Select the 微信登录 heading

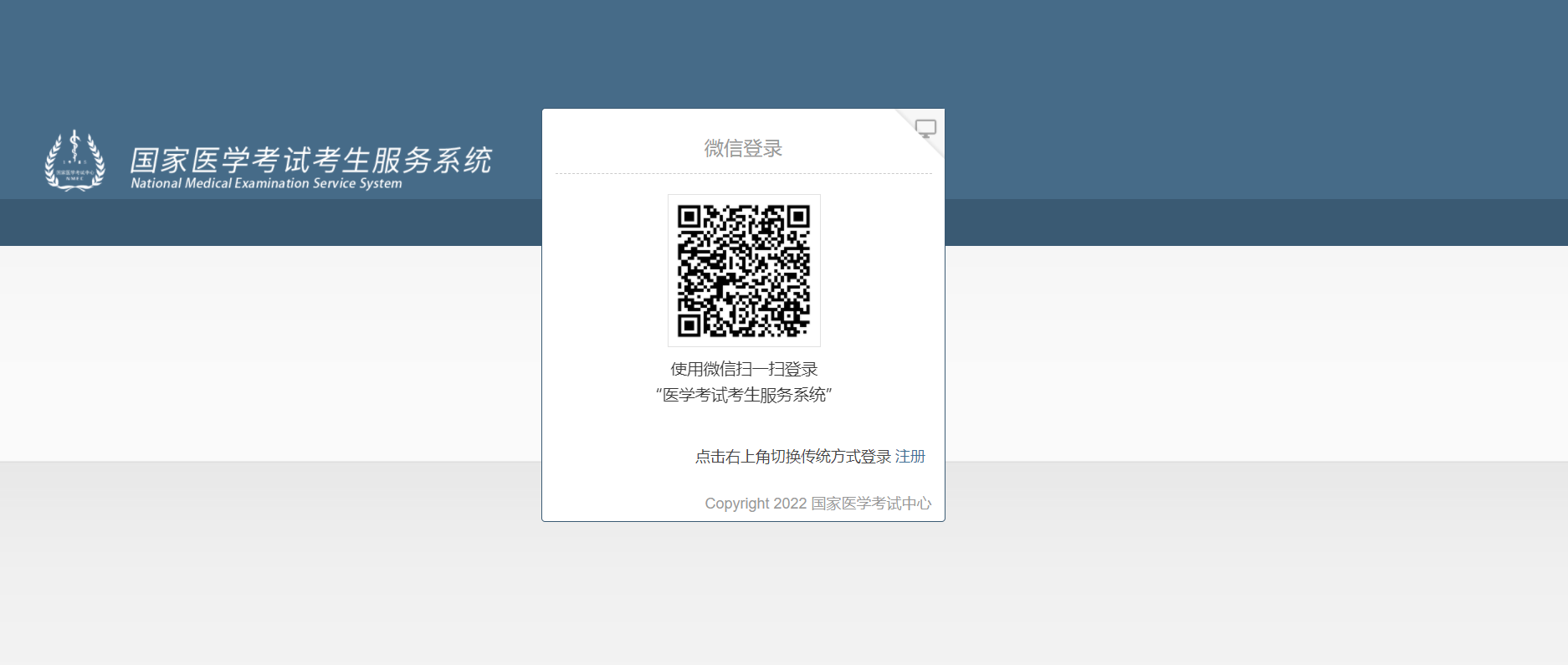743,149
